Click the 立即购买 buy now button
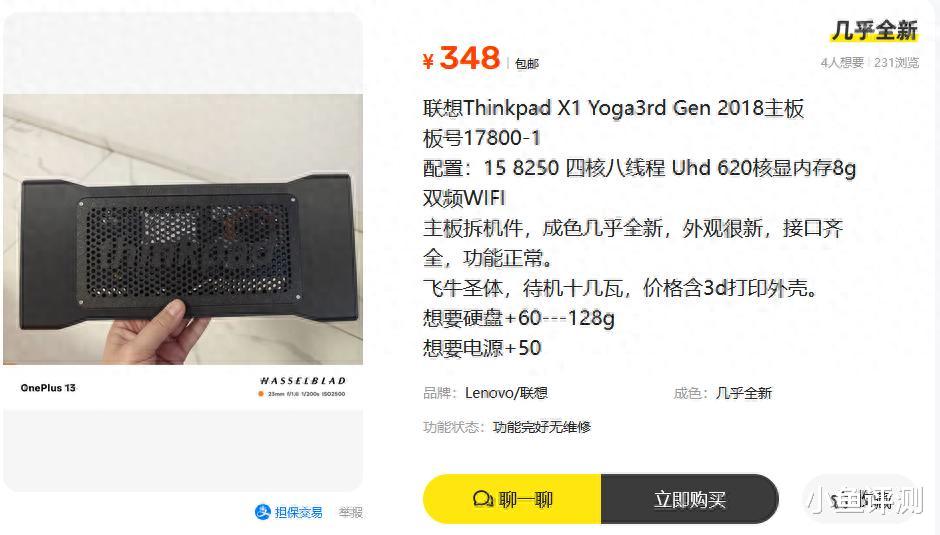The image size is (940, 535). tap(689, 499)
